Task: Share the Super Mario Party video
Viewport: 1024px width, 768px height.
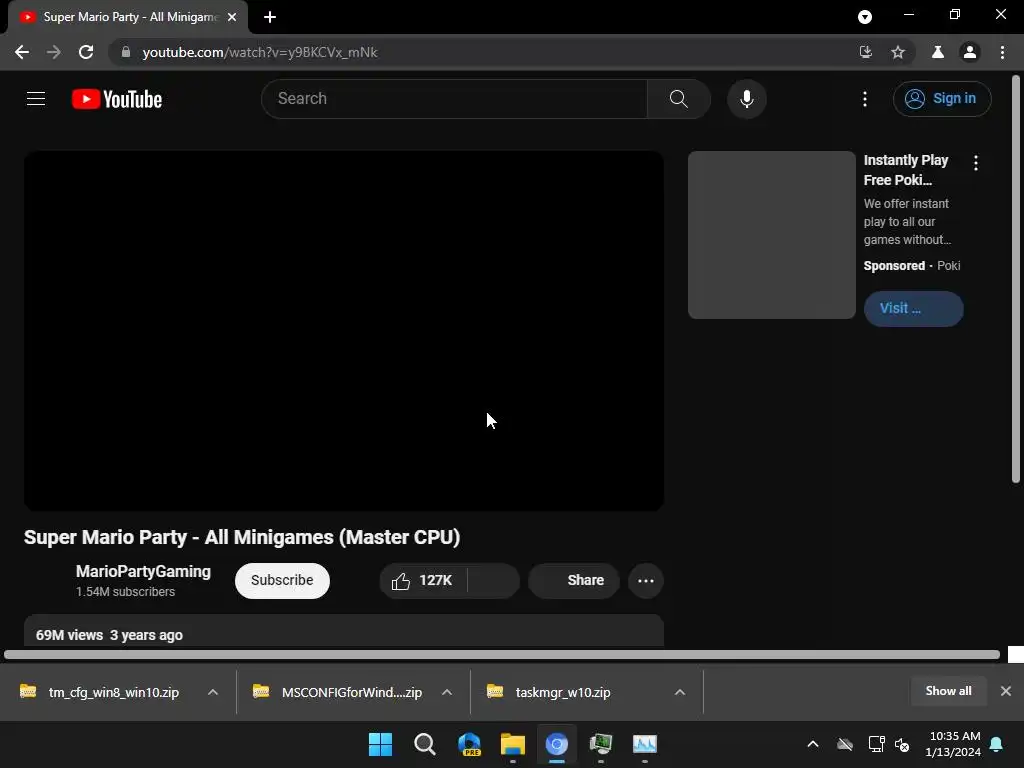Action: click(x=574, y=581)
